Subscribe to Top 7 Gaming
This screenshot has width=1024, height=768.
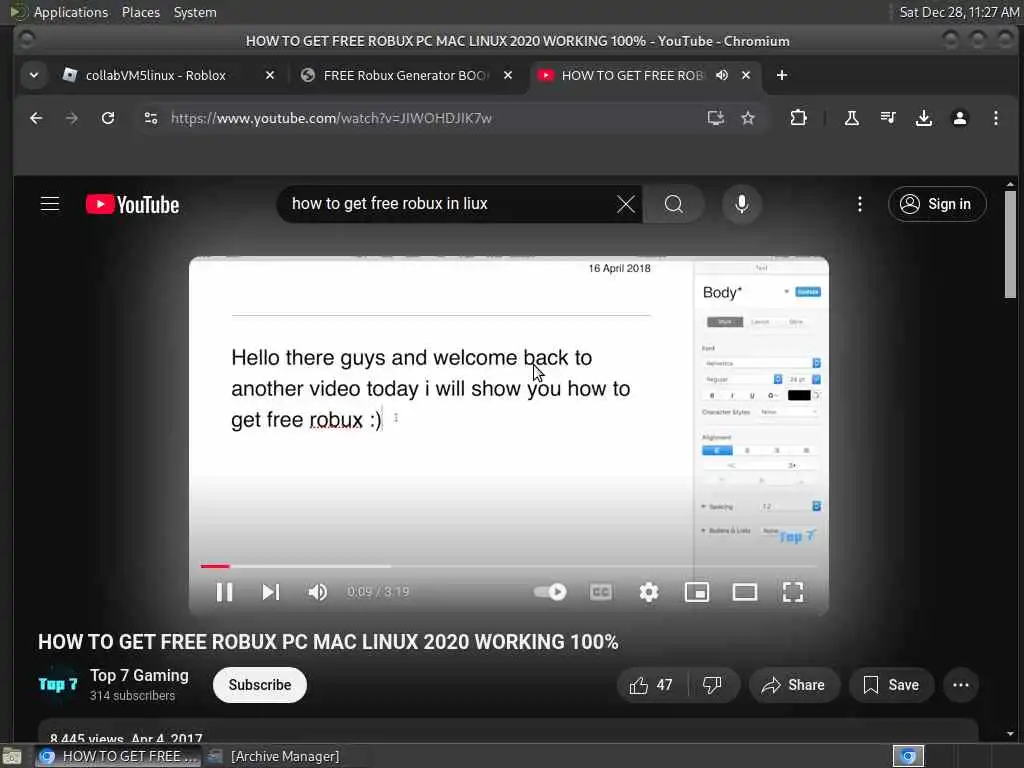pyautogui.click(x=260, y=684)
